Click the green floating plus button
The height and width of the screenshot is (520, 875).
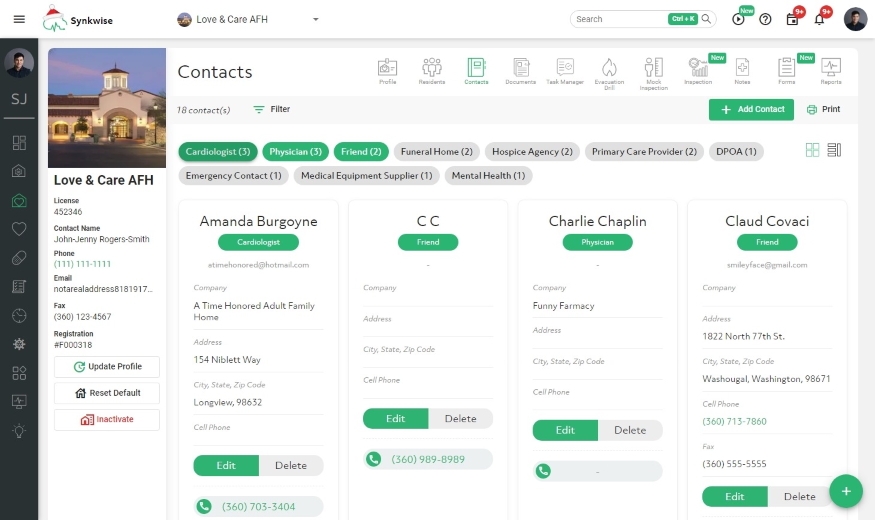(845, 491)
